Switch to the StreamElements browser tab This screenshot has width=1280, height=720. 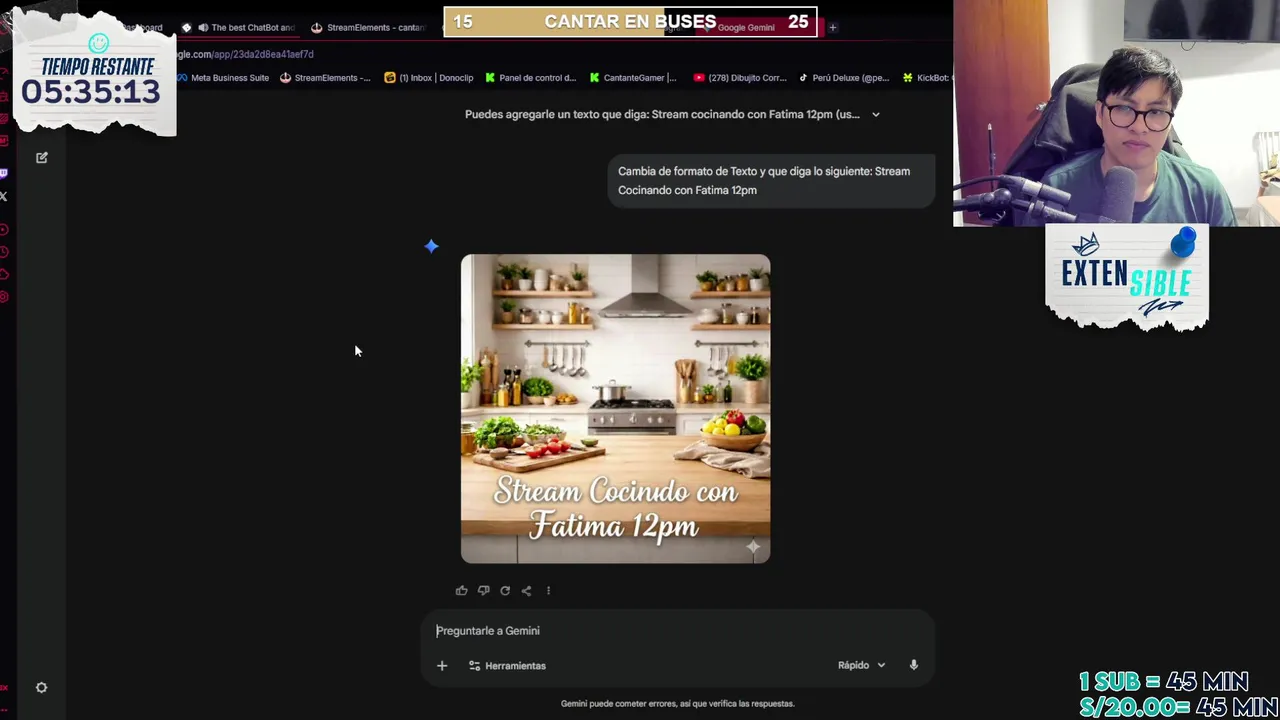click(370, 27)
